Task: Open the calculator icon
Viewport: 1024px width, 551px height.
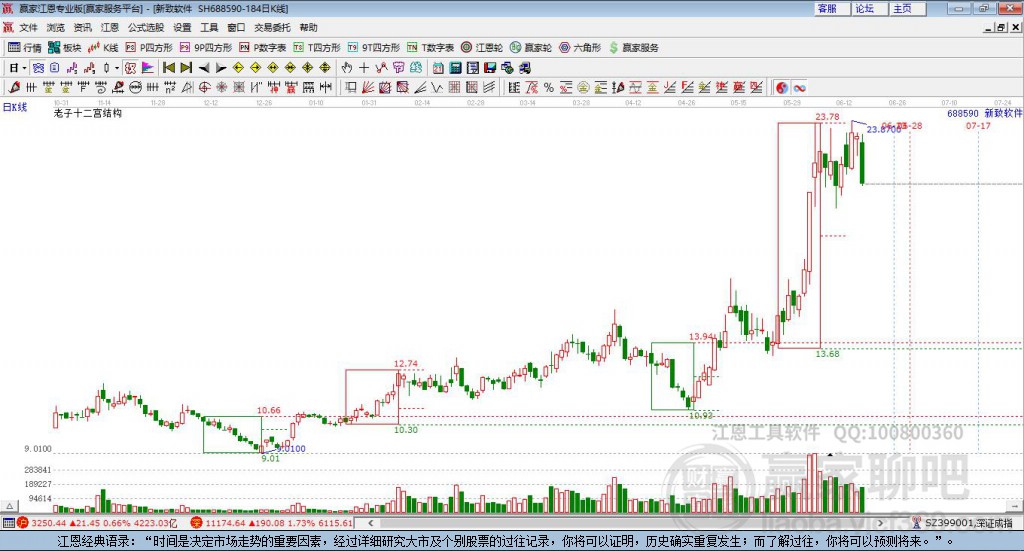Action: pos(455,68)
